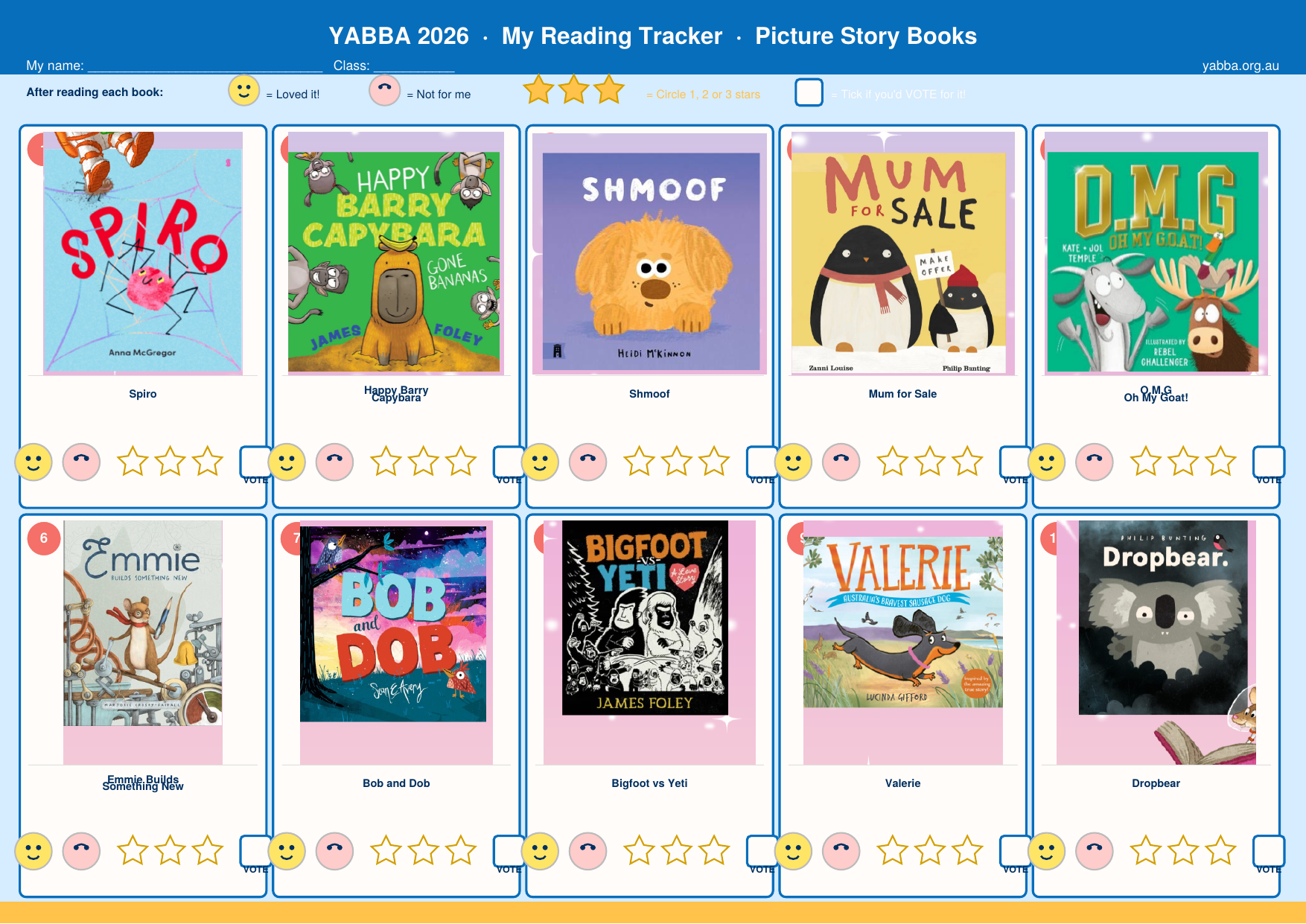The width and height of the screenshot is (1306, 924).
Task: Click the sad face under Emmie Builds Something New
Action: tap(81, 851)
